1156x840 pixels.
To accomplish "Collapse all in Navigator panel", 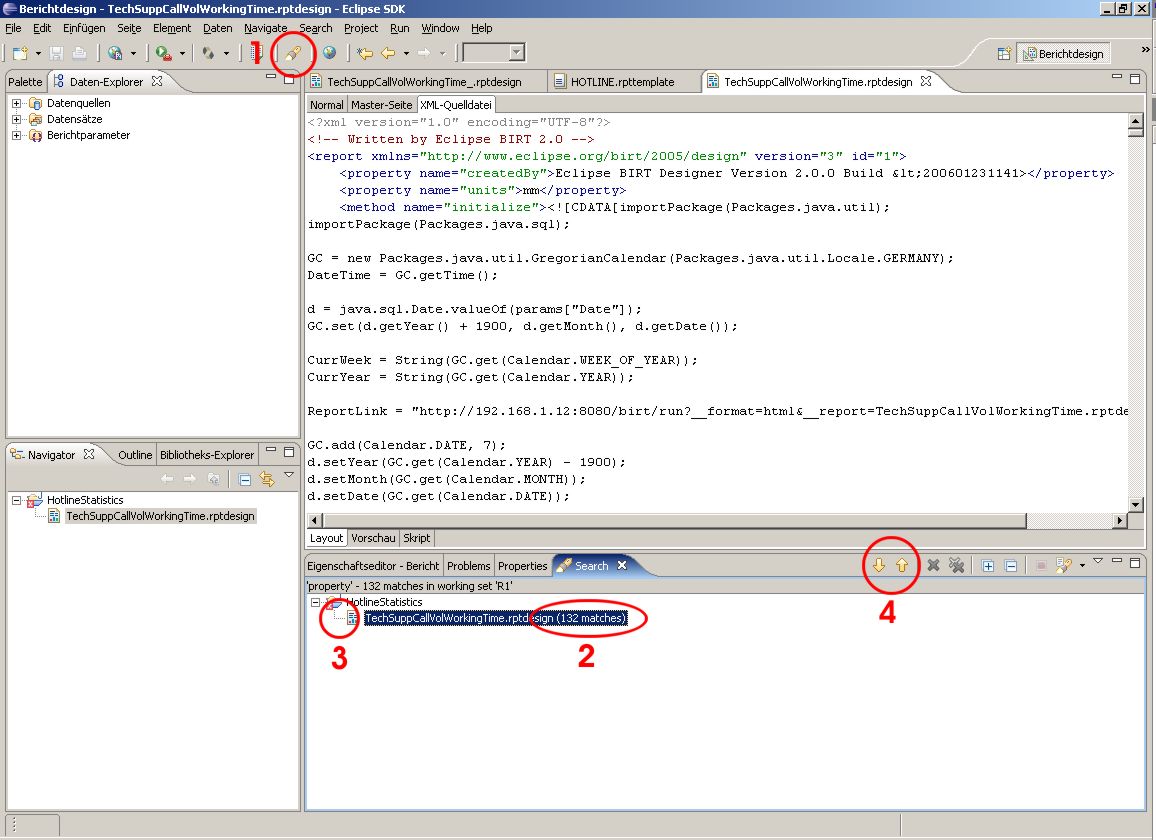I will (x=245, y=480).
